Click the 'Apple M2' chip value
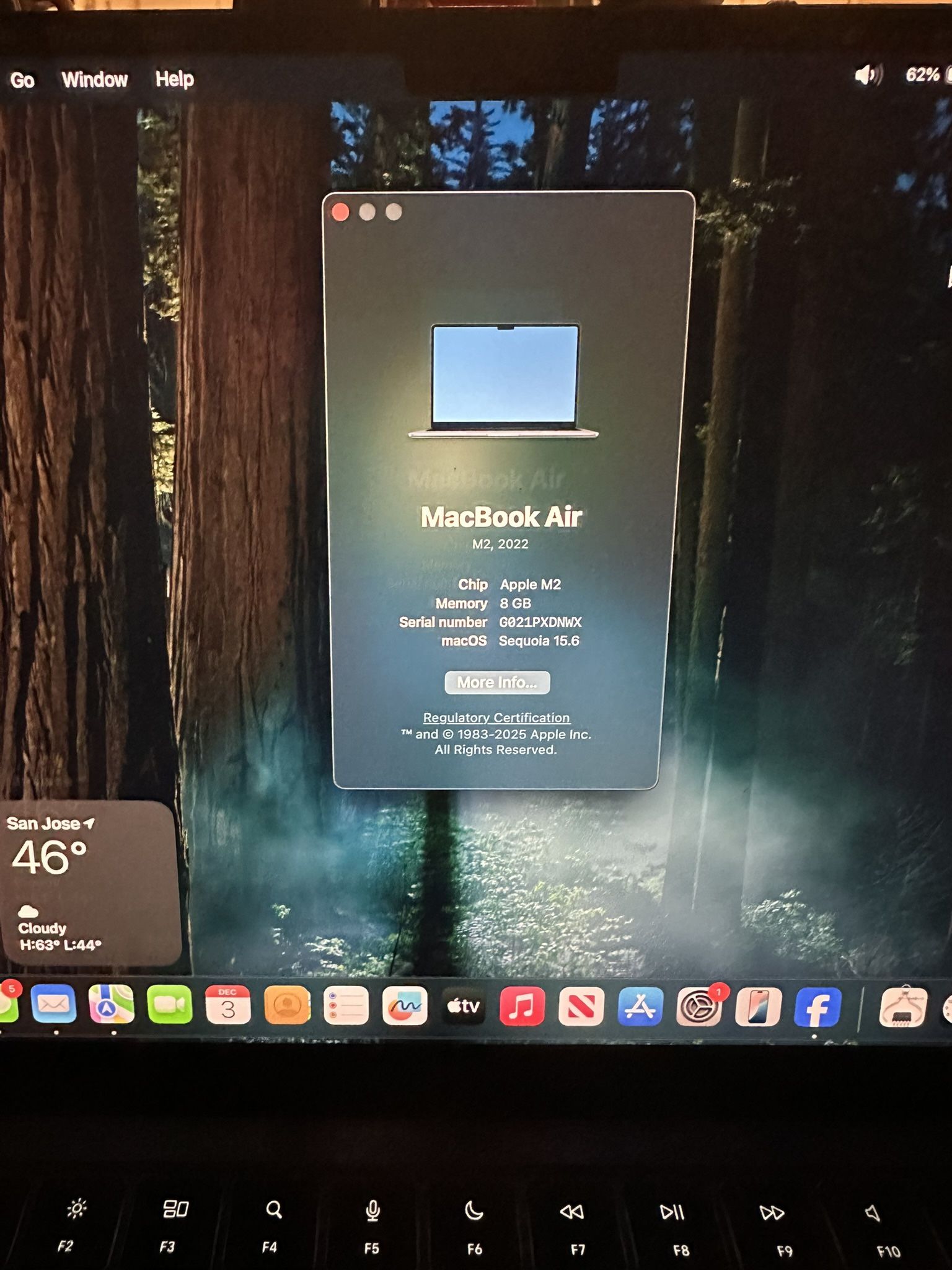The width and height of the screenshot is (952, 1270). 531,584
